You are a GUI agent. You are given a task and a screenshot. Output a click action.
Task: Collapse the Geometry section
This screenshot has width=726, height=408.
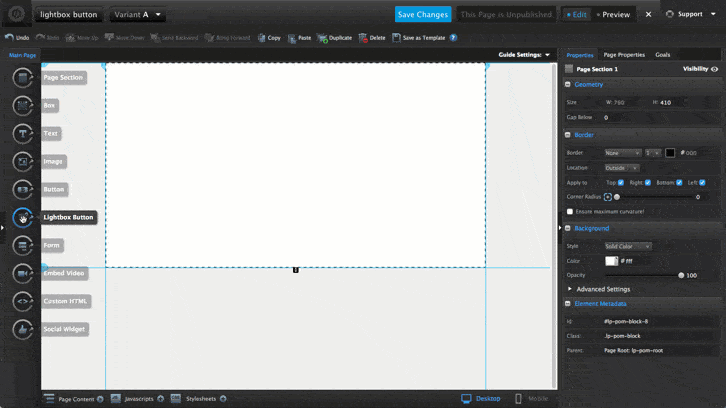pyautogui.click(x=568, y=84)
